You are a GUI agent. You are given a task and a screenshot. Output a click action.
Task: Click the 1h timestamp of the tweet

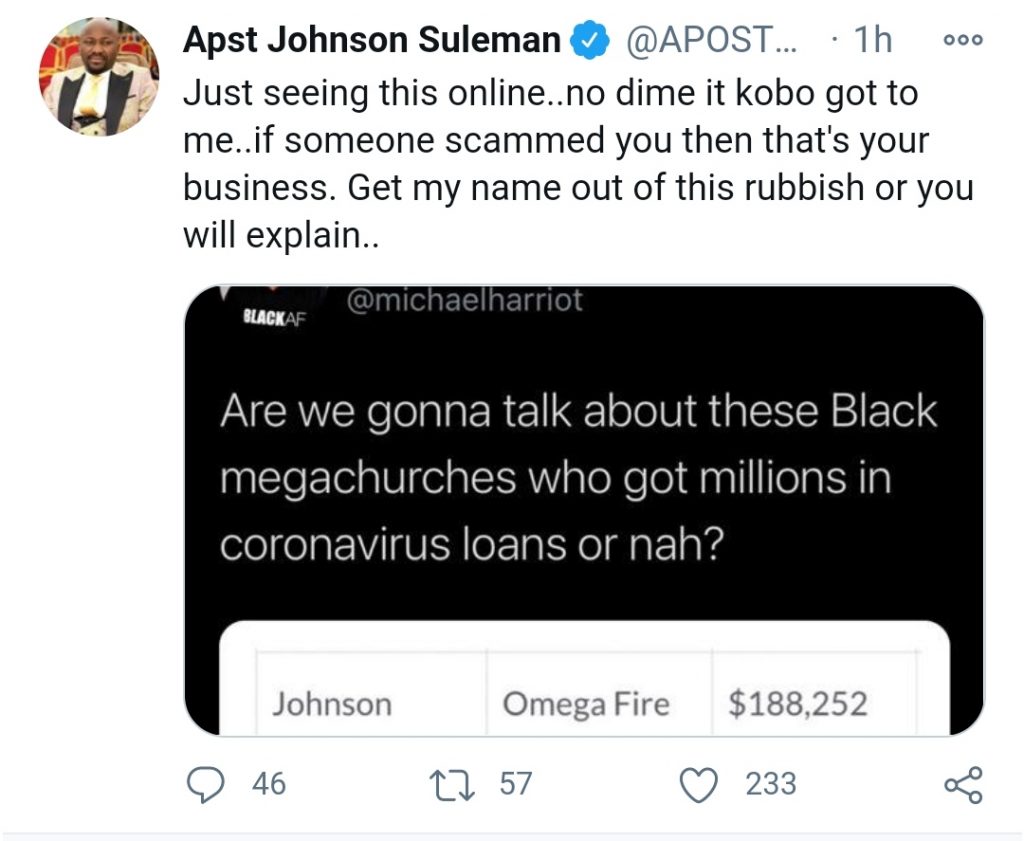pos(873,41)
